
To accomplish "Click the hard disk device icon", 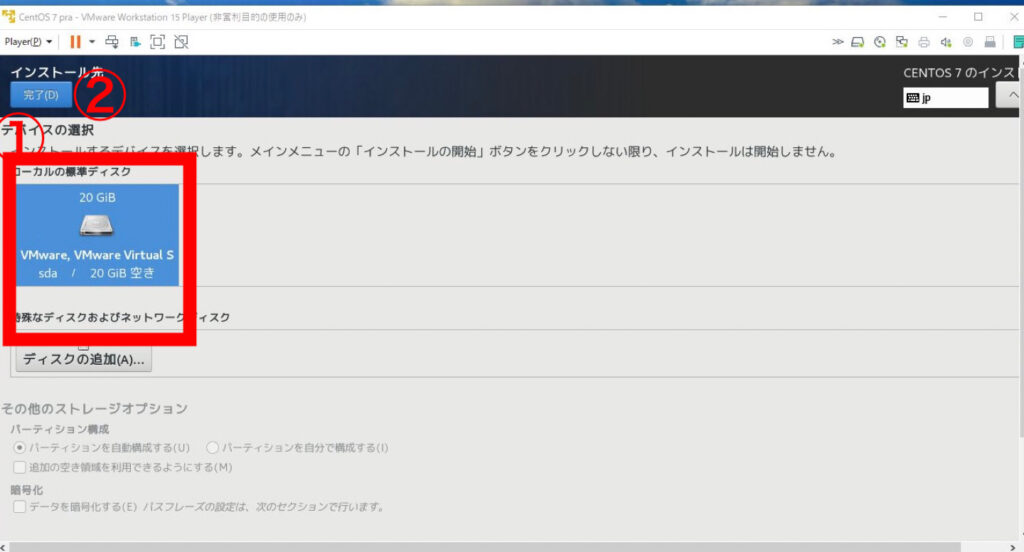I will click(857, 42).
